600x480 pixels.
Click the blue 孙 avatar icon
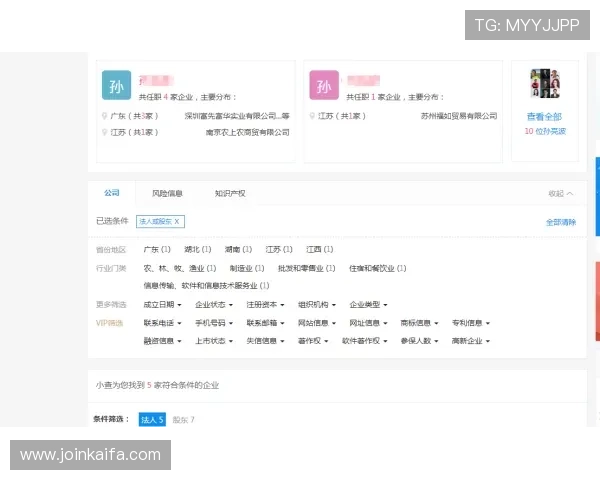(x=116, y=85)
